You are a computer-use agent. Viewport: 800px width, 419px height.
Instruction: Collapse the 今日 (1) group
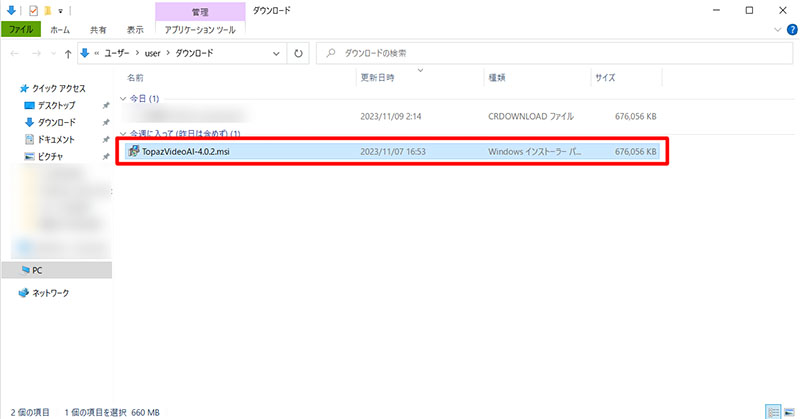pos(123,98)
